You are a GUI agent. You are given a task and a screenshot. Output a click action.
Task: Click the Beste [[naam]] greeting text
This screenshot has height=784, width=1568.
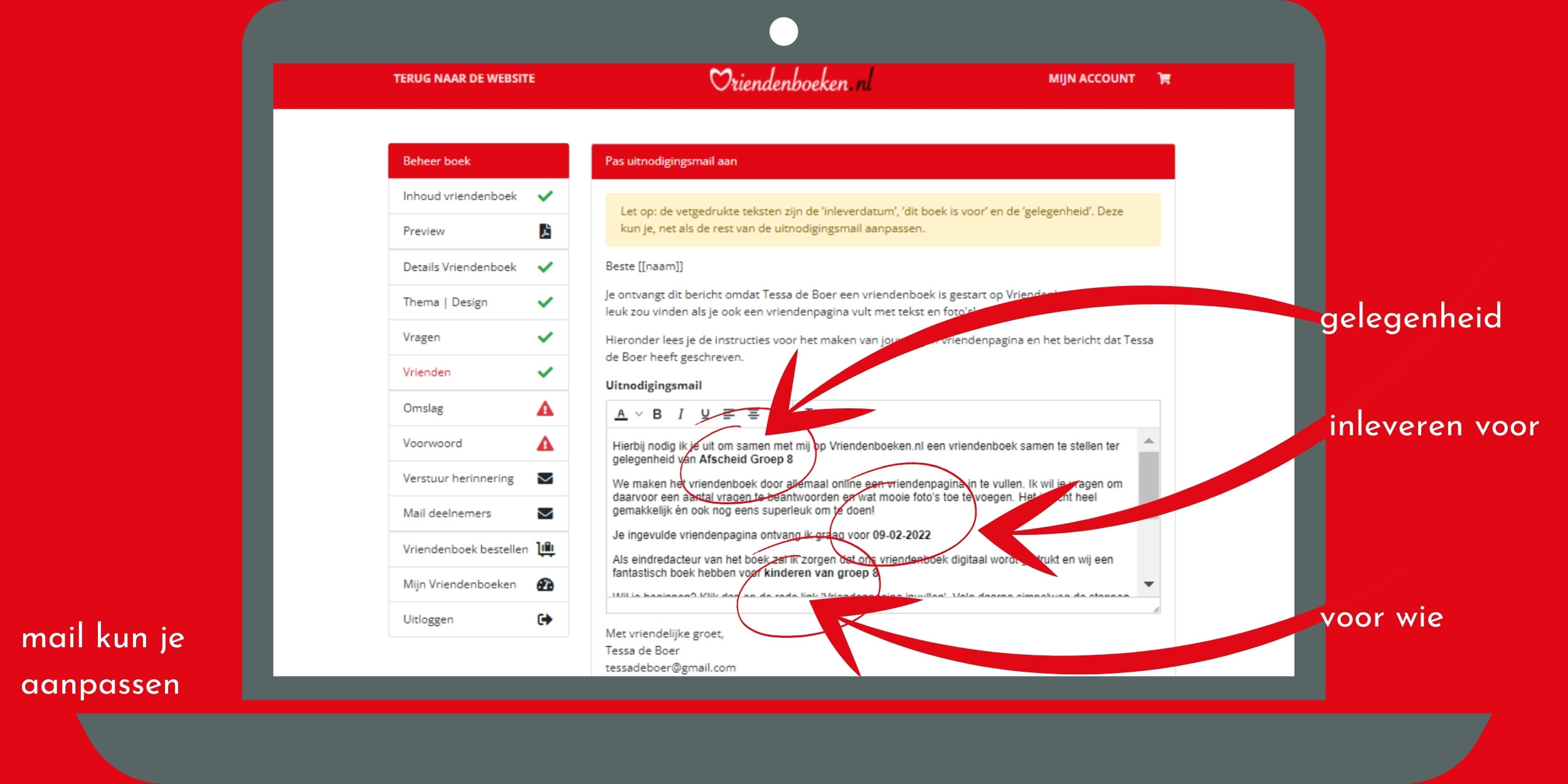[x=644, y=267]
